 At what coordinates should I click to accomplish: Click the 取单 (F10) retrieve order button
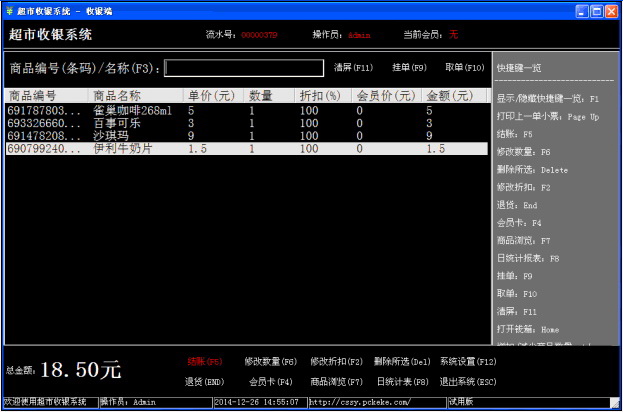464,68
